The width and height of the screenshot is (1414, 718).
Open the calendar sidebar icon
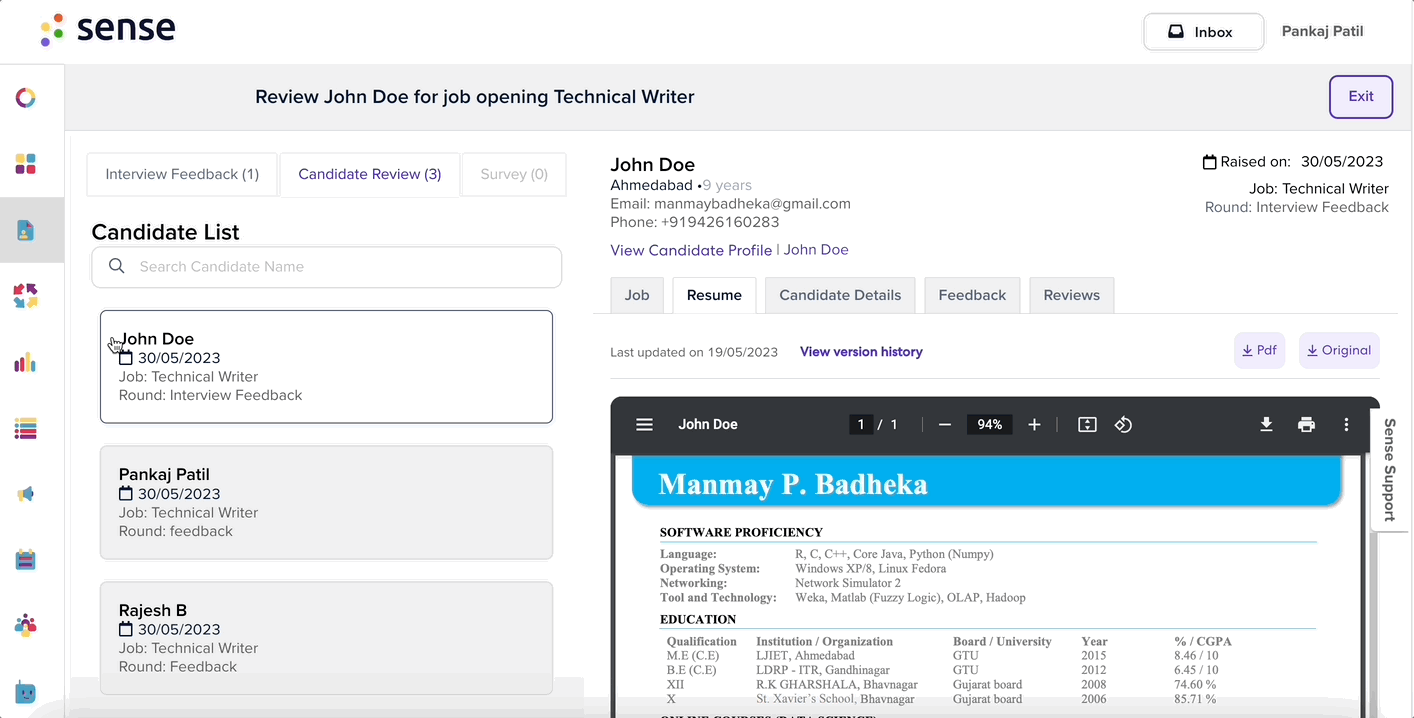pos(26,560)
